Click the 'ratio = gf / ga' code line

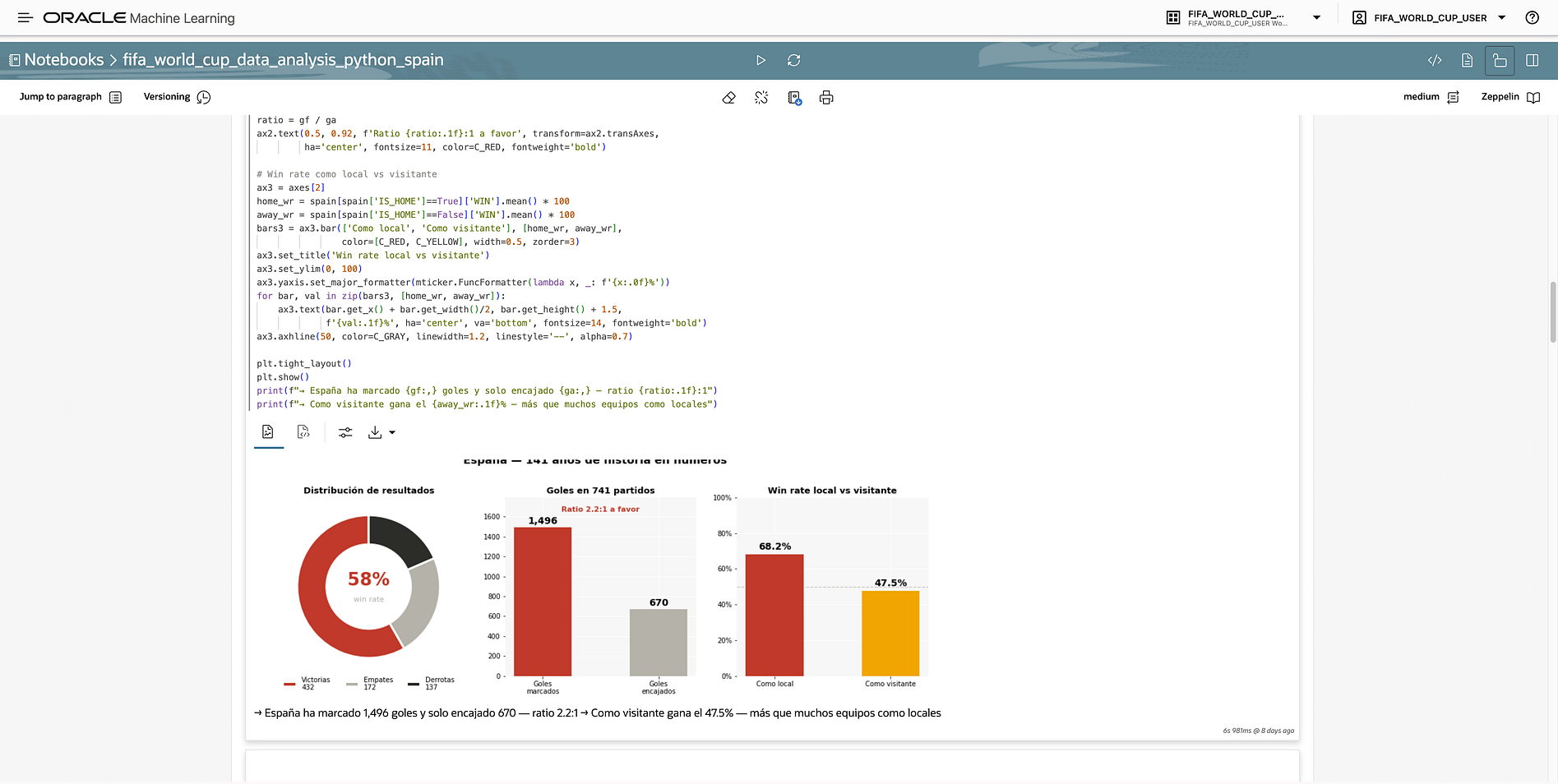coord(296,120)
